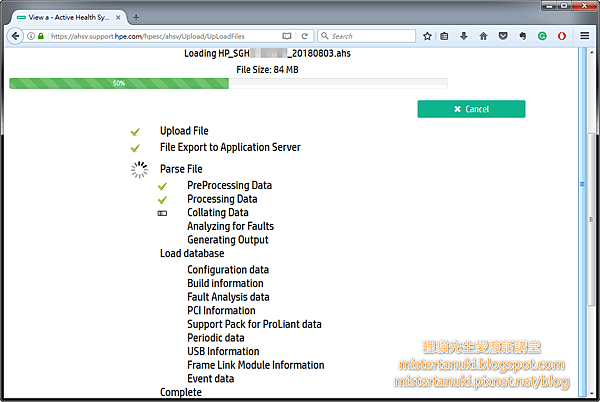600x402 pixels.
Task: Toggle reader view icon in address bar
Action: click(x=287, y=36)
